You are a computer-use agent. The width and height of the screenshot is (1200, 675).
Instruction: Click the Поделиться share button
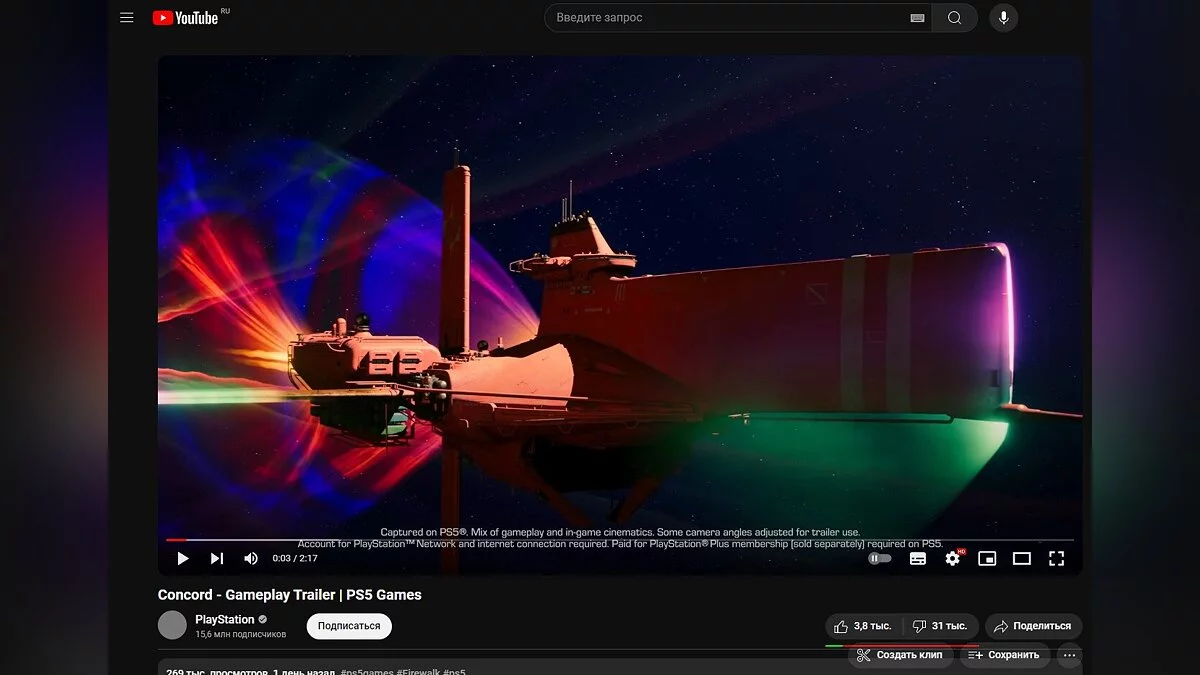[x=1033, y=626]
